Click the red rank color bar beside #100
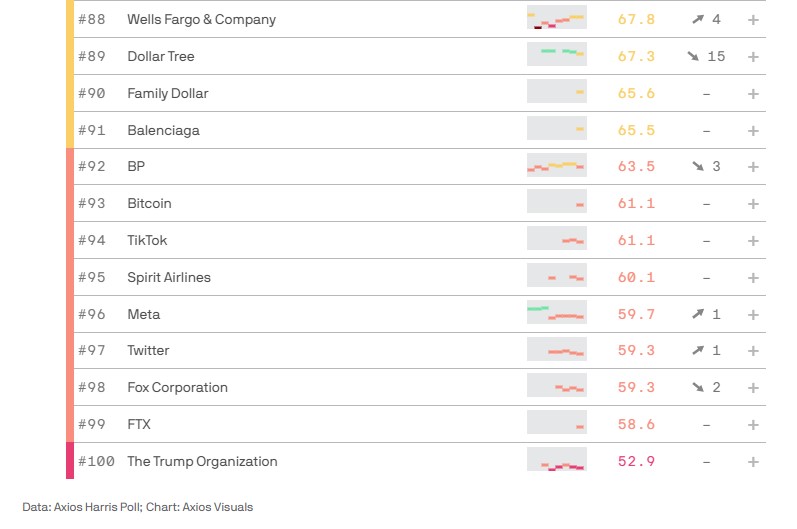Image resolution: width=797 pixels, height=529 pixels. tap(70, 461)
